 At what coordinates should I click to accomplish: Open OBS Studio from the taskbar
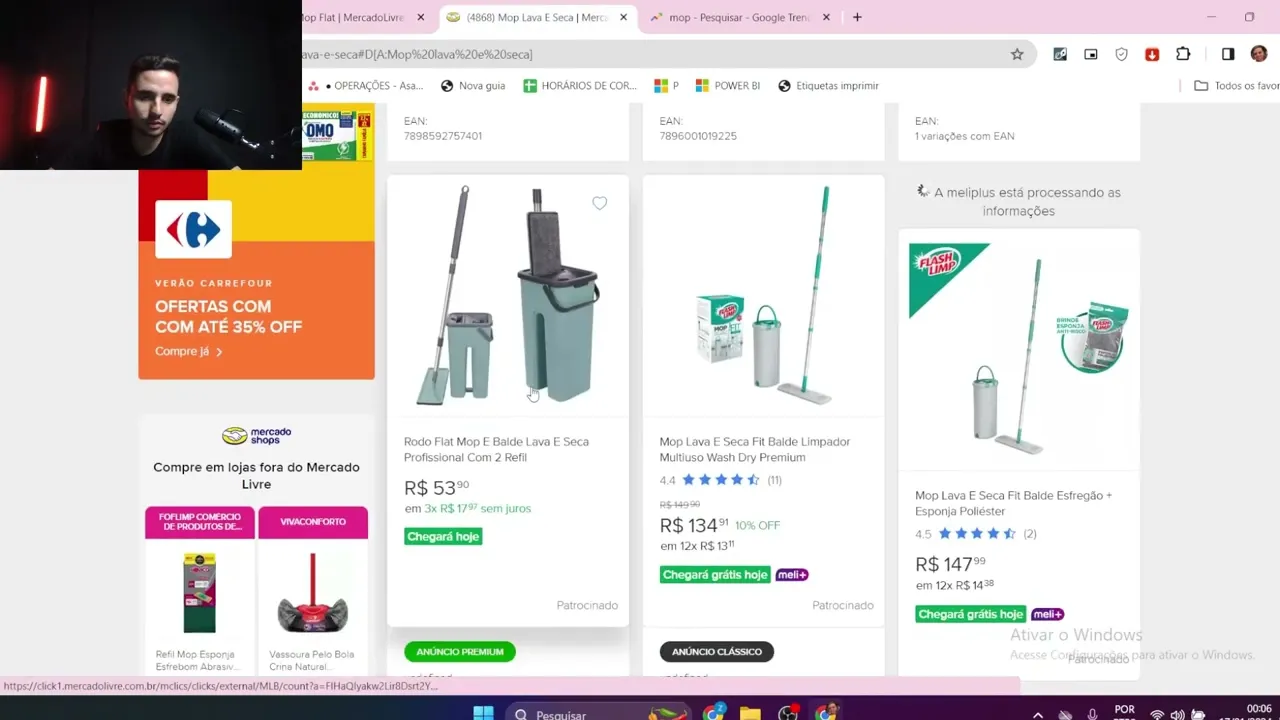click(788, 714)
